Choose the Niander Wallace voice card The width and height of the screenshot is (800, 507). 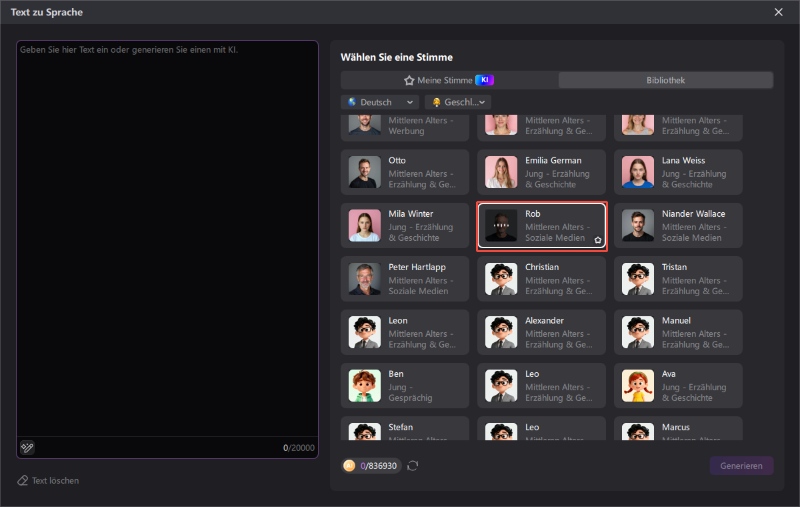tap(678, 225)
